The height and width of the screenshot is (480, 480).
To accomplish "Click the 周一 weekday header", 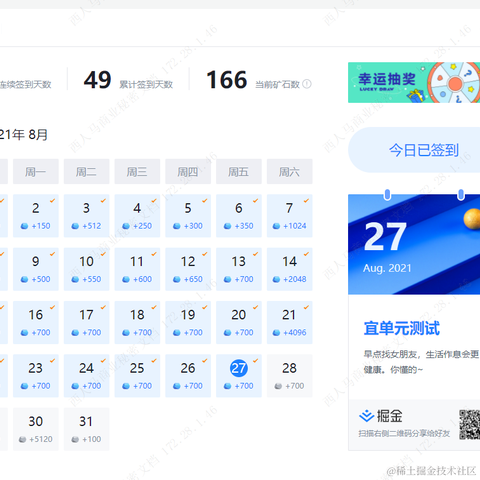I will (x=36, y=172).
